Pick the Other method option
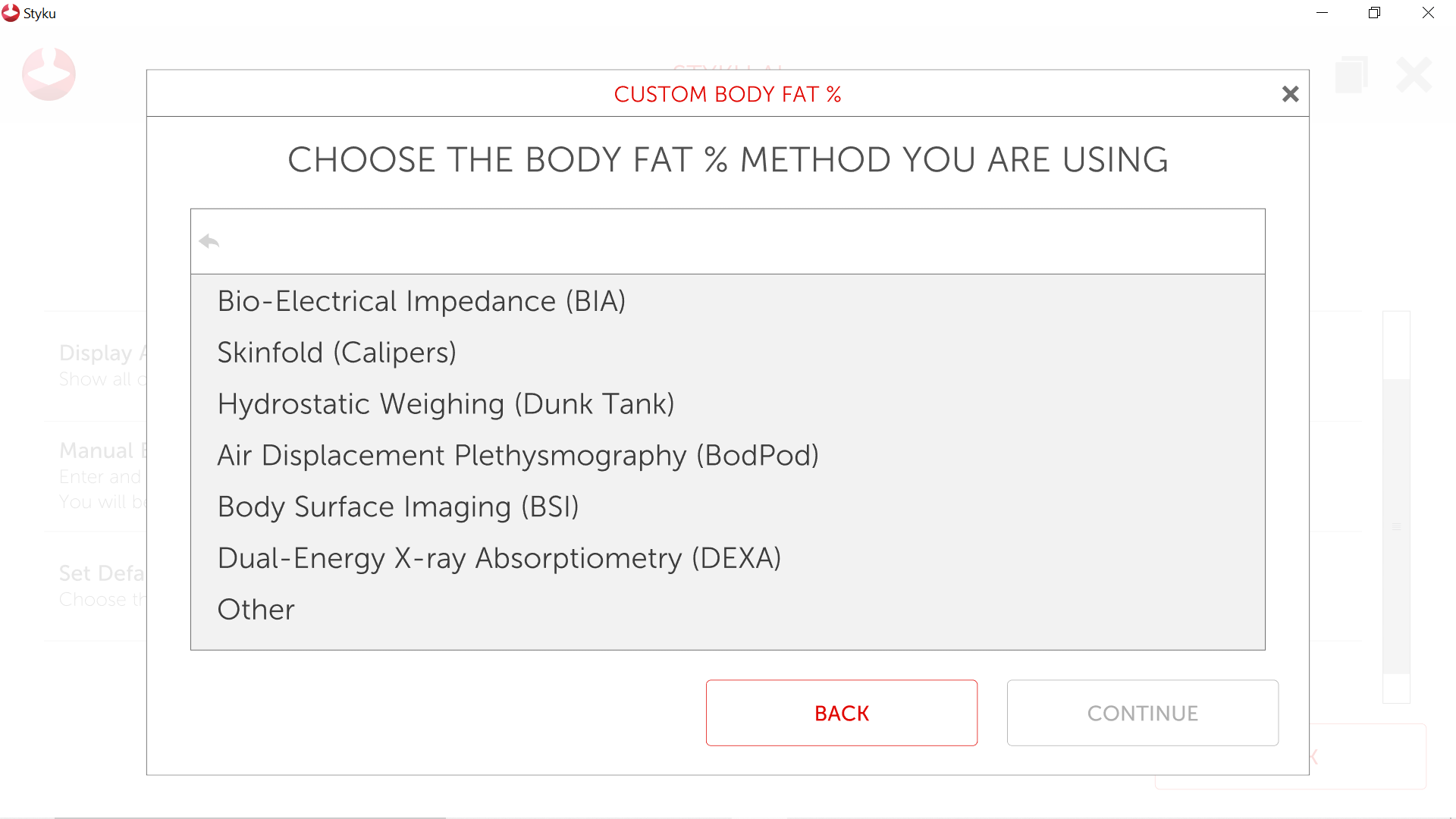The width and height of the screenshot is (1456, 819). click(x=256, y=610)
